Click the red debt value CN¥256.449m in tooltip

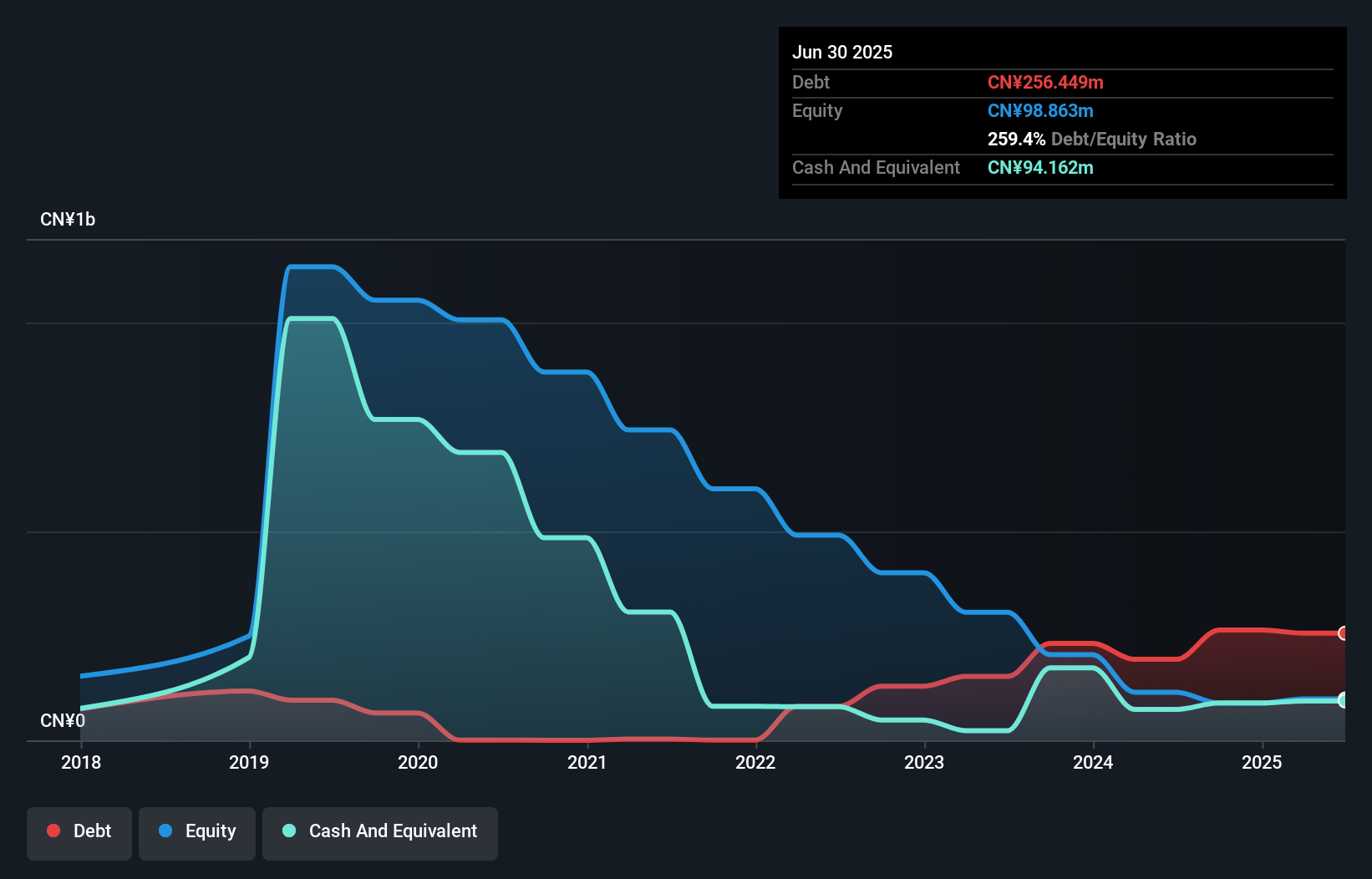pyautogui.click(x=1045, y=82)
